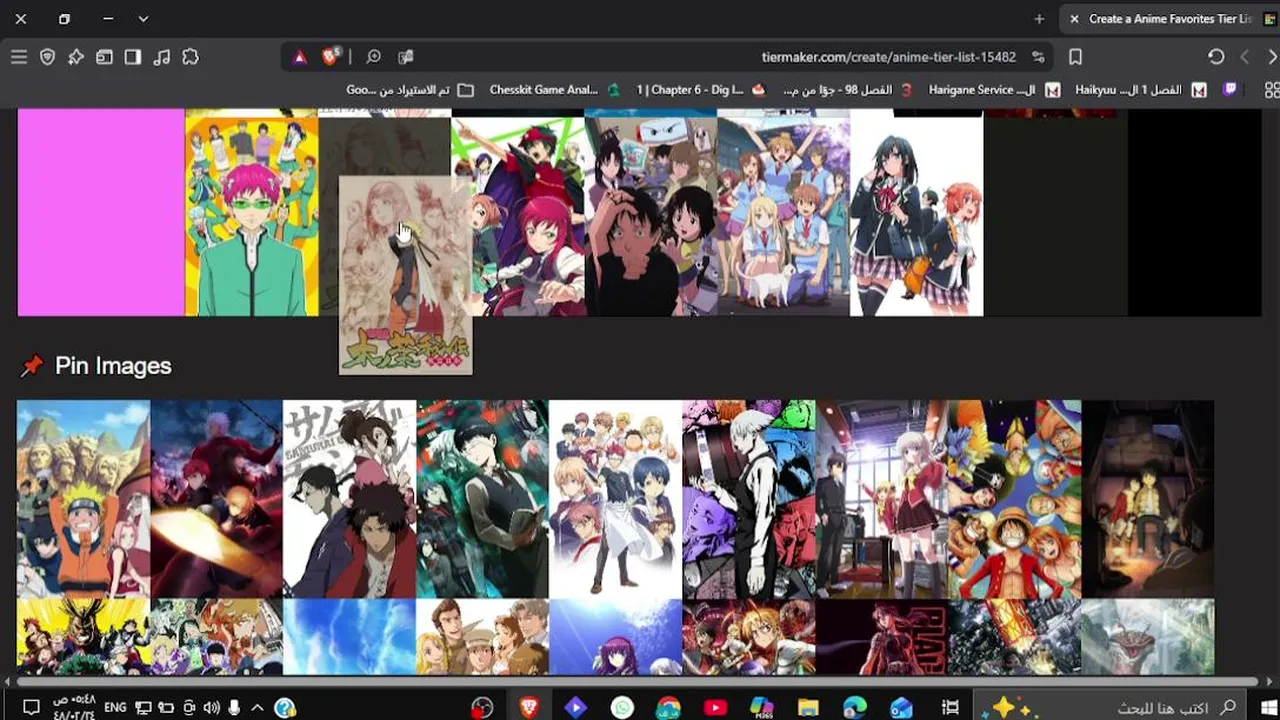Screen dimensions: 1280x720
Task: Pick the My Hero Academia yellow image
Action: coord(83,637)
